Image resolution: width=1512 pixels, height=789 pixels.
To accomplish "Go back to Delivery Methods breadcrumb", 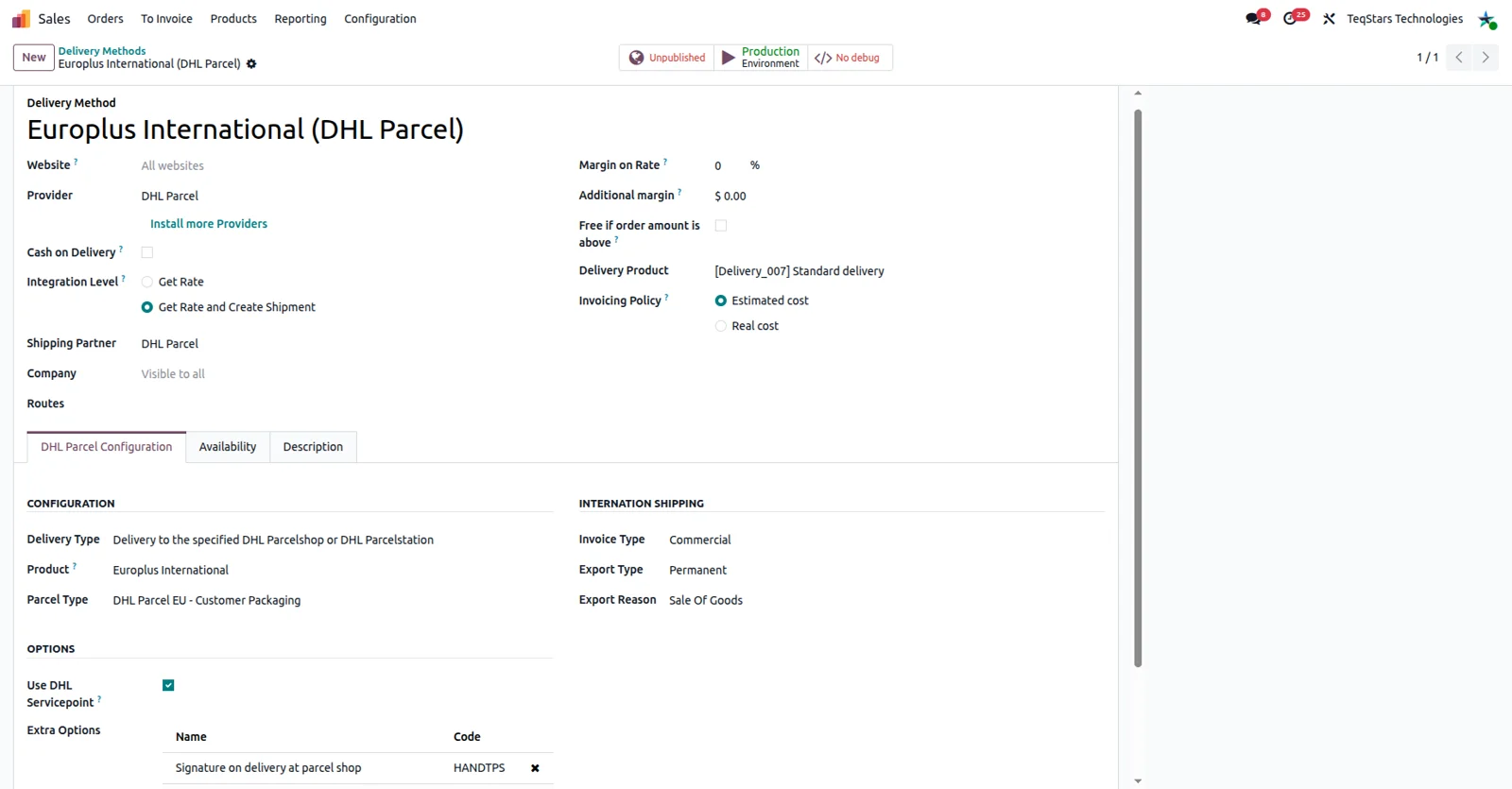I will (x=102, y=51).
